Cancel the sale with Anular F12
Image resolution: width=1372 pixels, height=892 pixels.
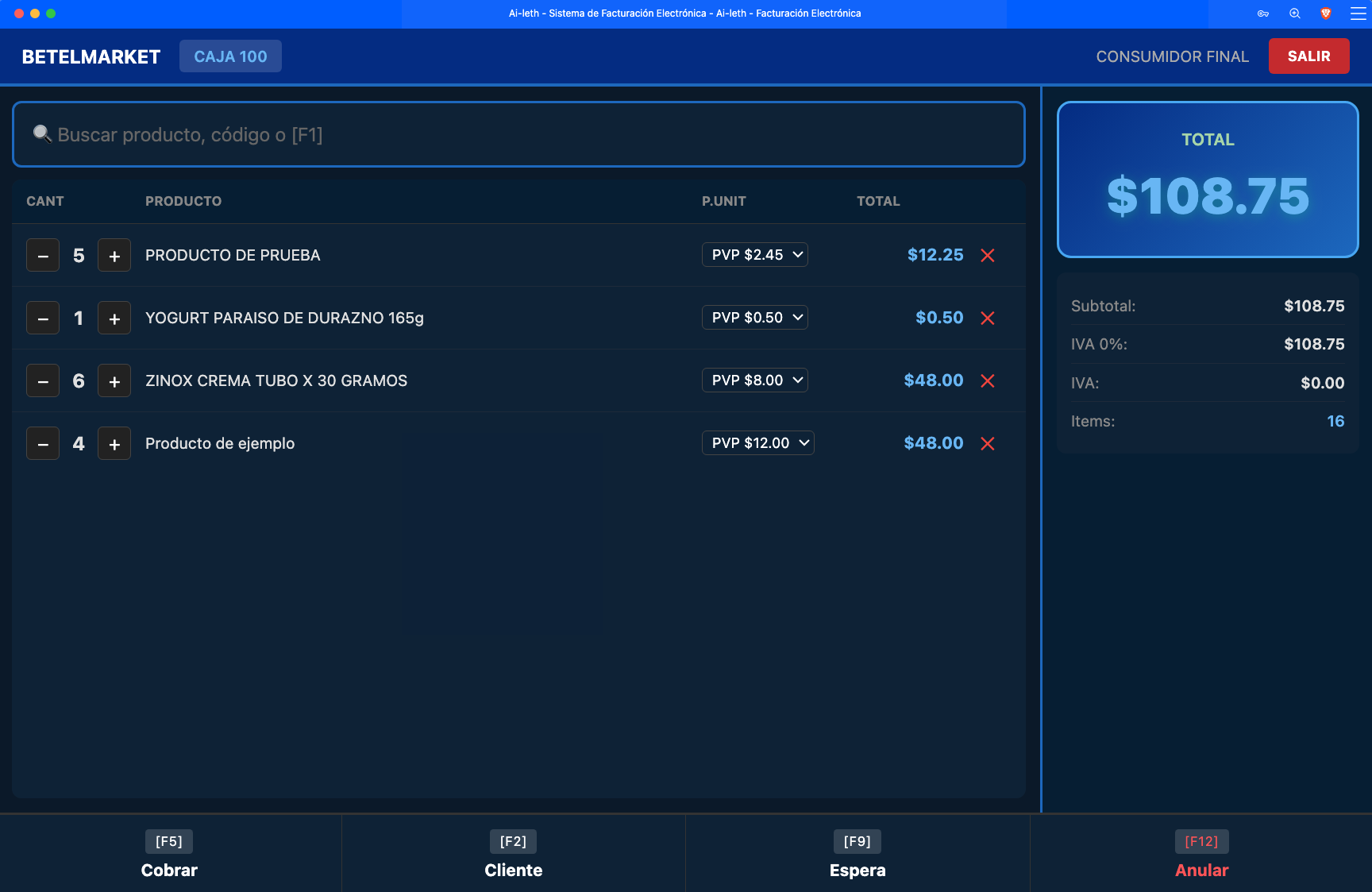click(x=1201, y=854)
